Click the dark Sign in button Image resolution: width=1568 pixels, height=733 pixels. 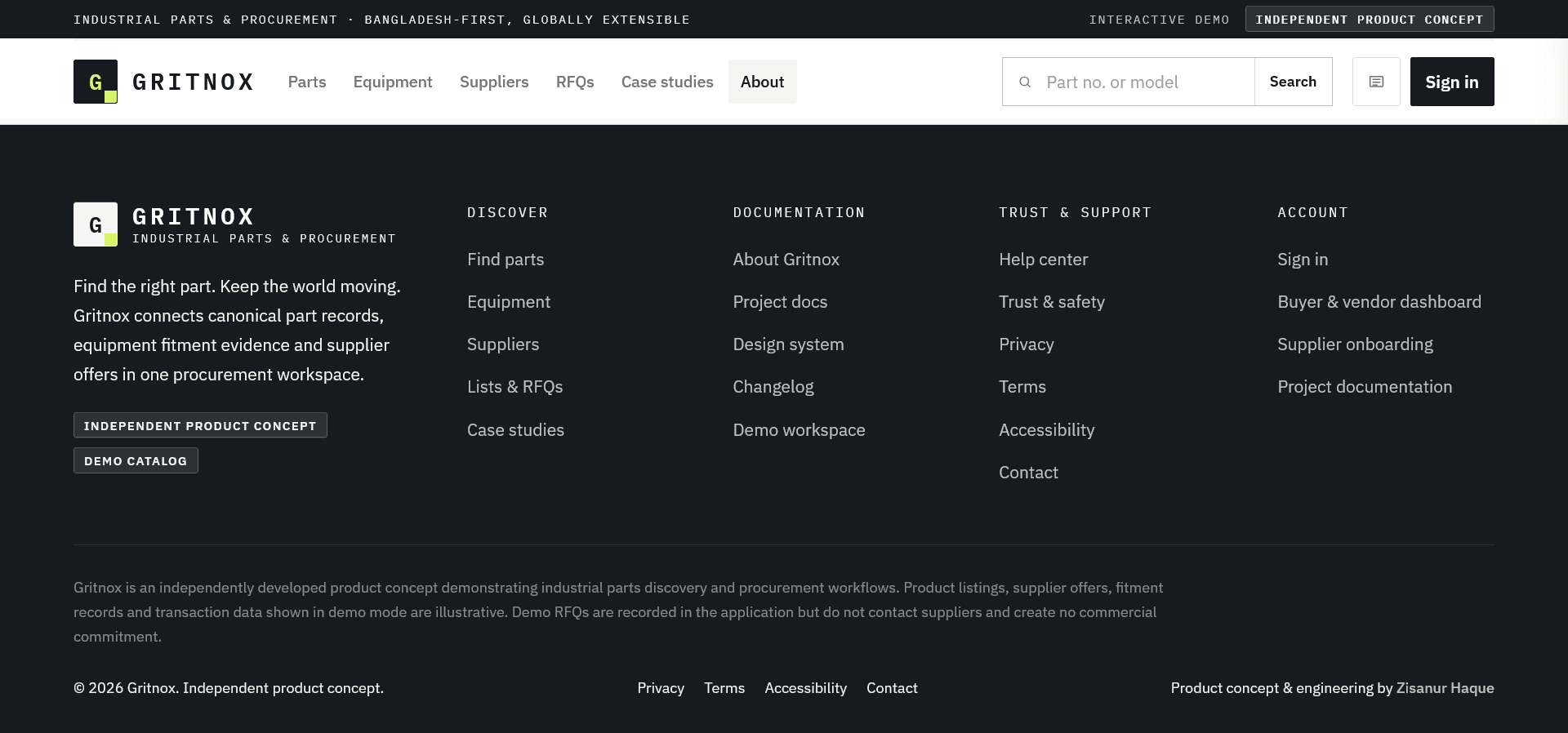[1452, 82]
